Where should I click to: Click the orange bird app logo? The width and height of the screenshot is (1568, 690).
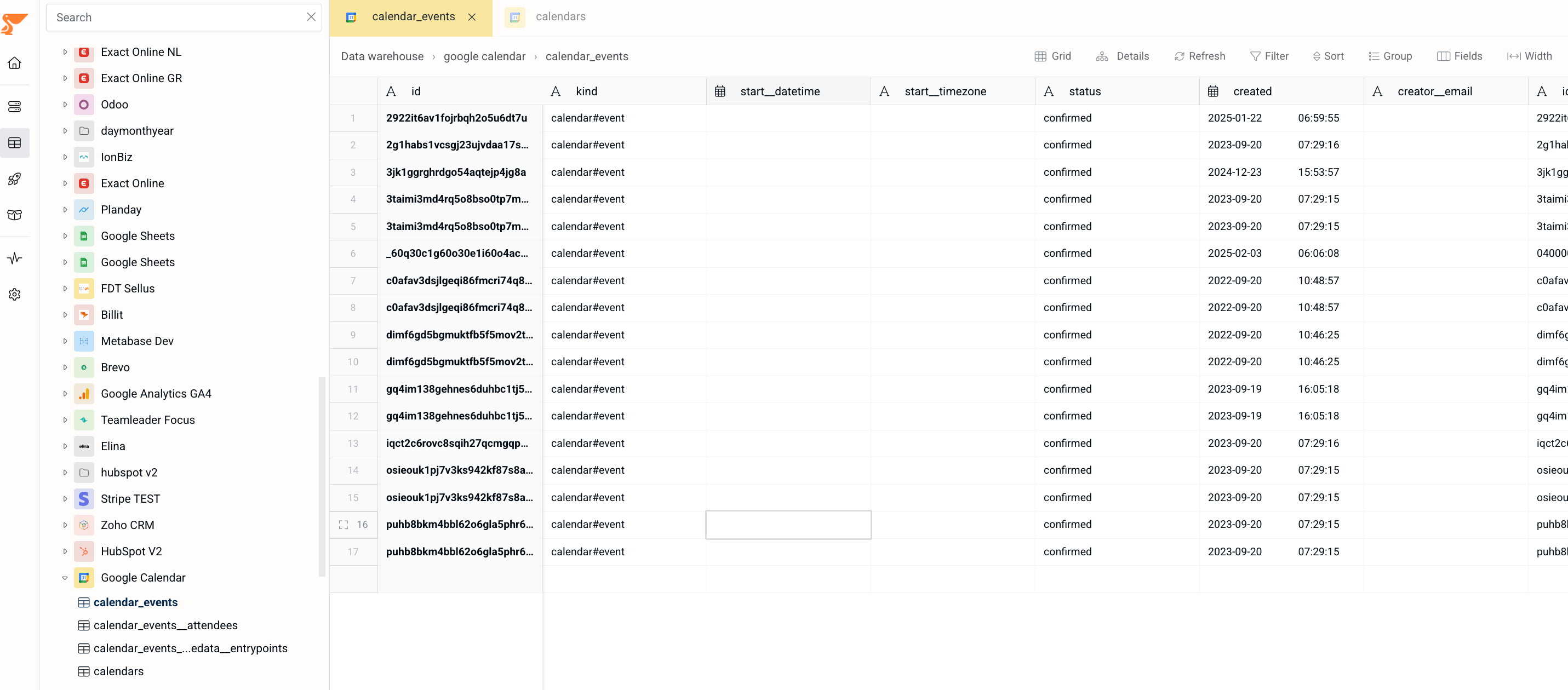click(15, 24)
